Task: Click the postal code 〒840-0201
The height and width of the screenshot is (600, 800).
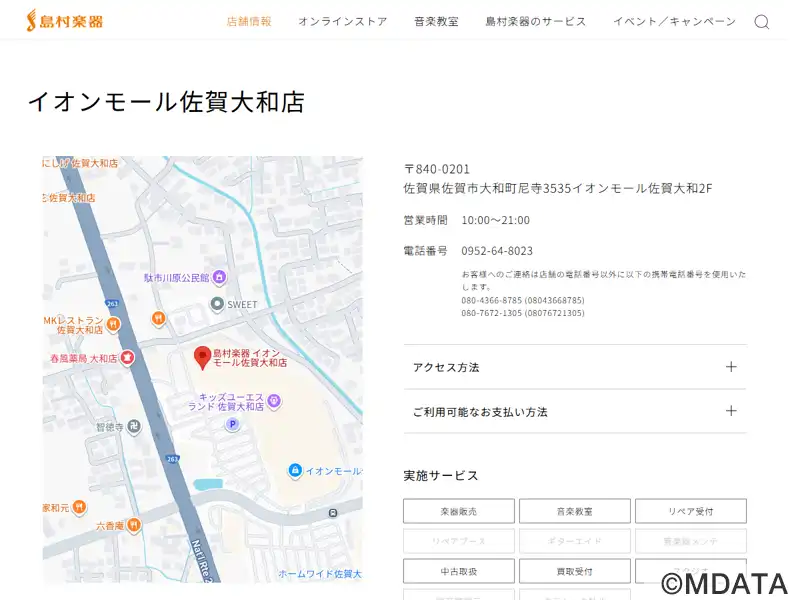Action: 437,169
